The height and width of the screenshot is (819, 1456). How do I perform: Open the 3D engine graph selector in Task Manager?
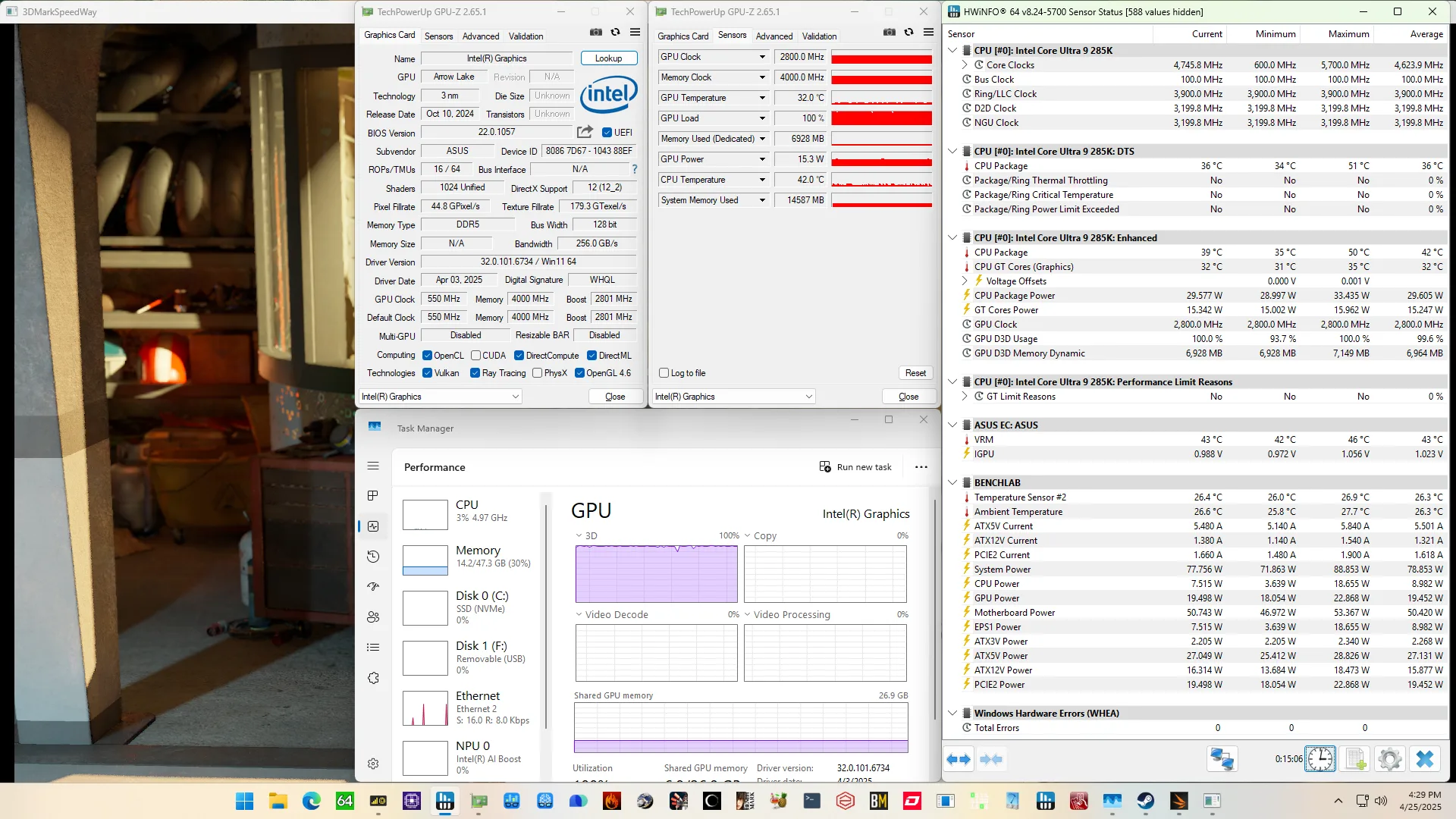[x=586, y=536]
